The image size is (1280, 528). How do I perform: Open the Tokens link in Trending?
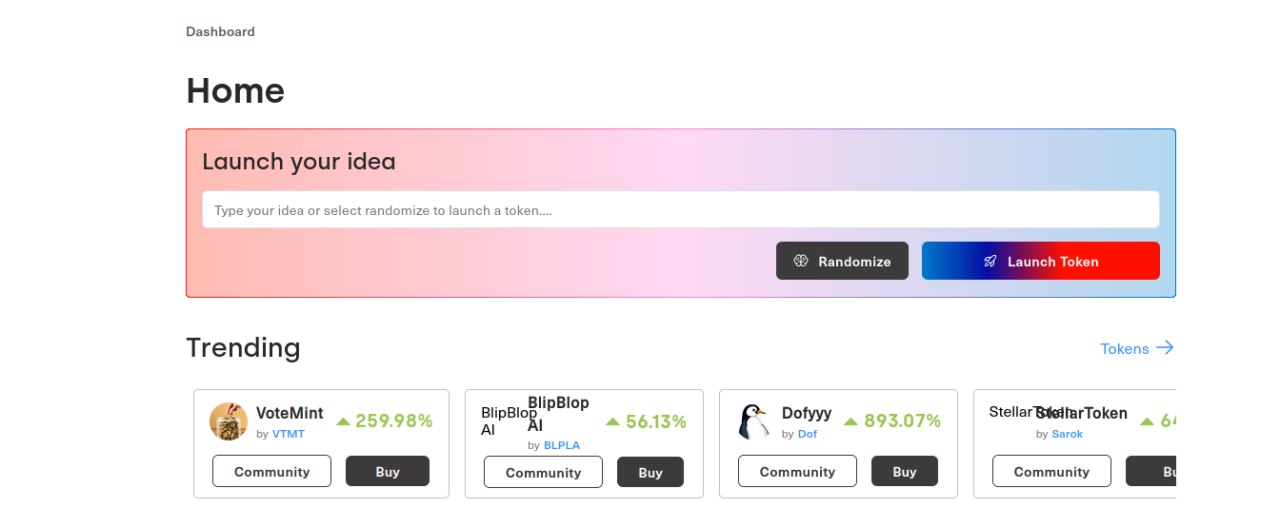(1137, 348)
